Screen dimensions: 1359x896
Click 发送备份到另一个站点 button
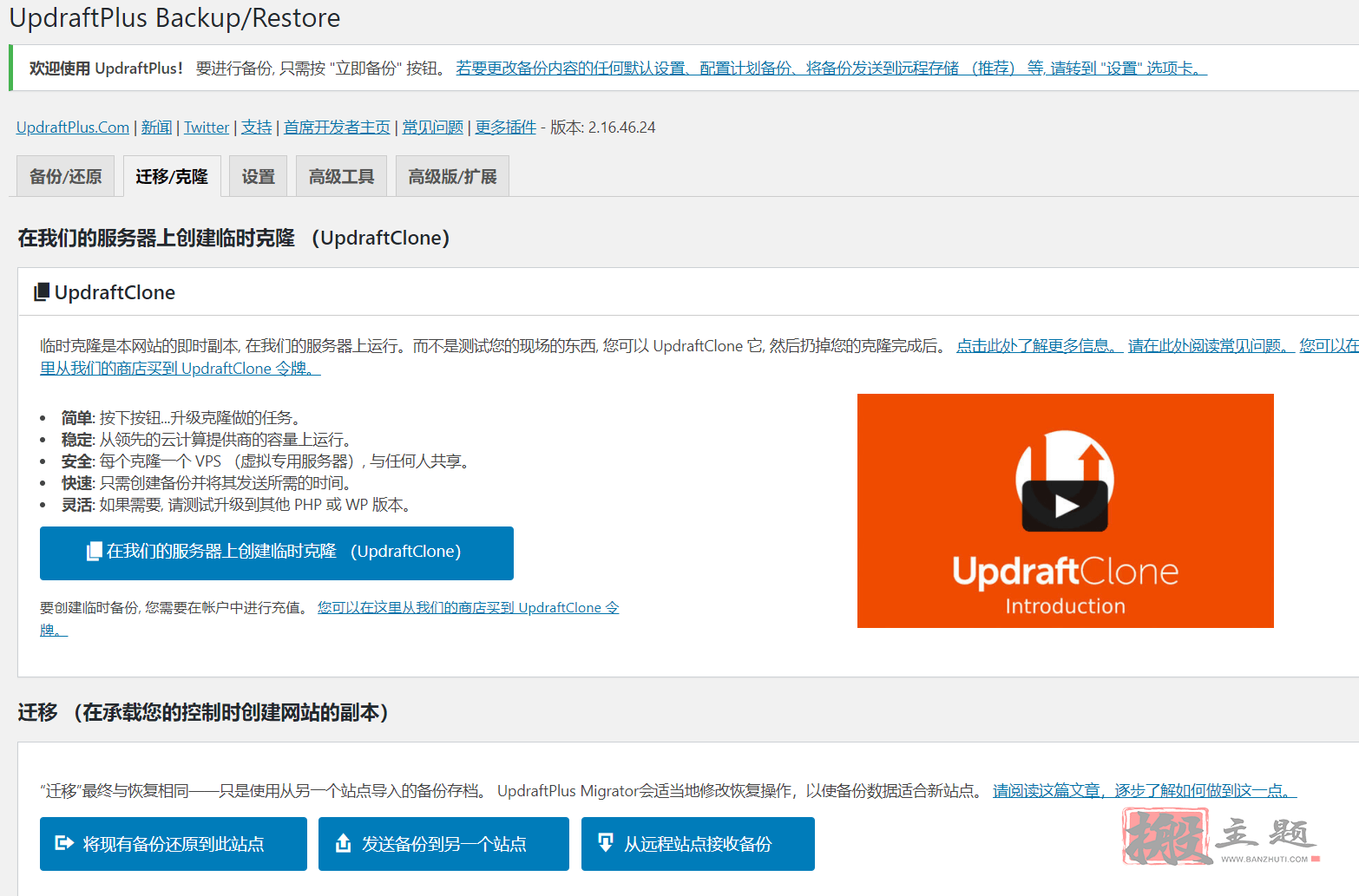click(443, 843)
